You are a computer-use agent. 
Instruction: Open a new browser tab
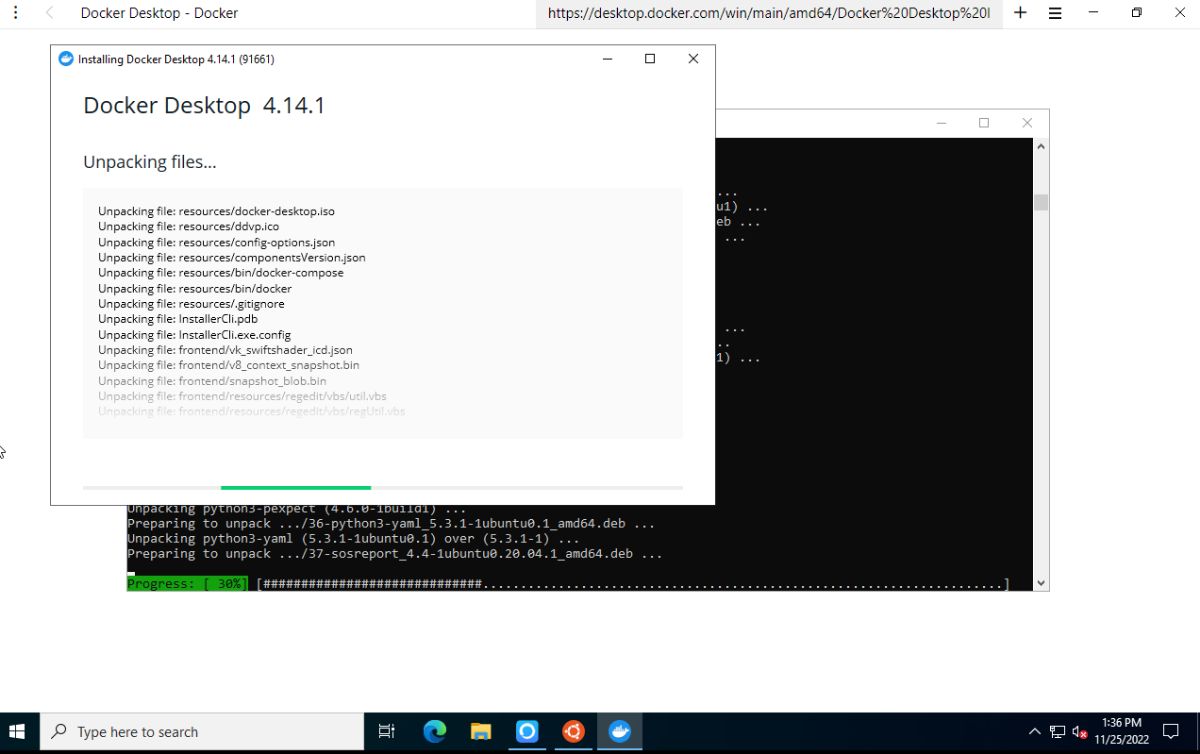[1020, 13]
